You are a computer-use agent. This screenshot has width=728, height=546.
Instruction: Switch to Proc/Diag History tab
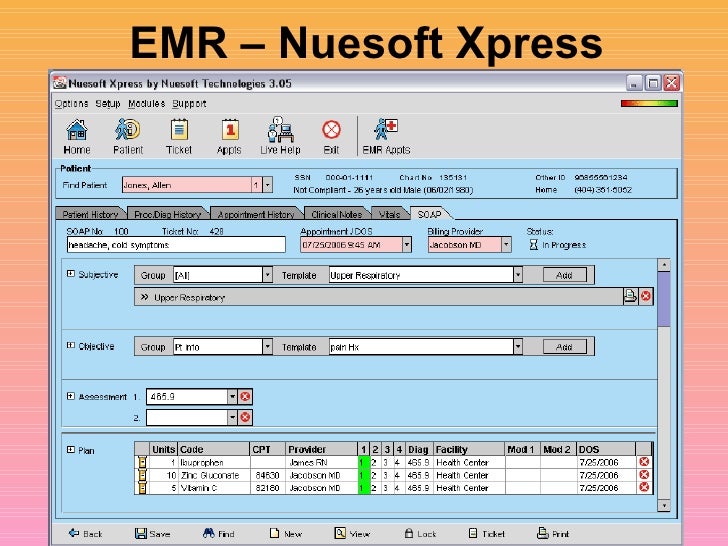(x=168, y=214)
